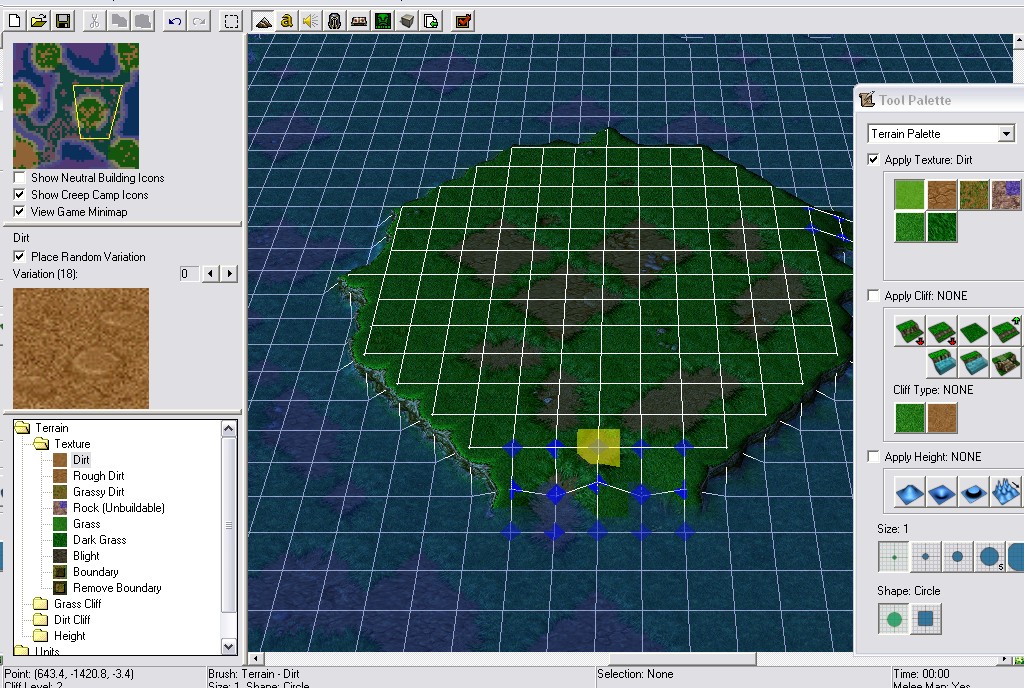This screenshot has width=1024, height=688.
Task: Click the minimap preview
Action: pos(76,106)
